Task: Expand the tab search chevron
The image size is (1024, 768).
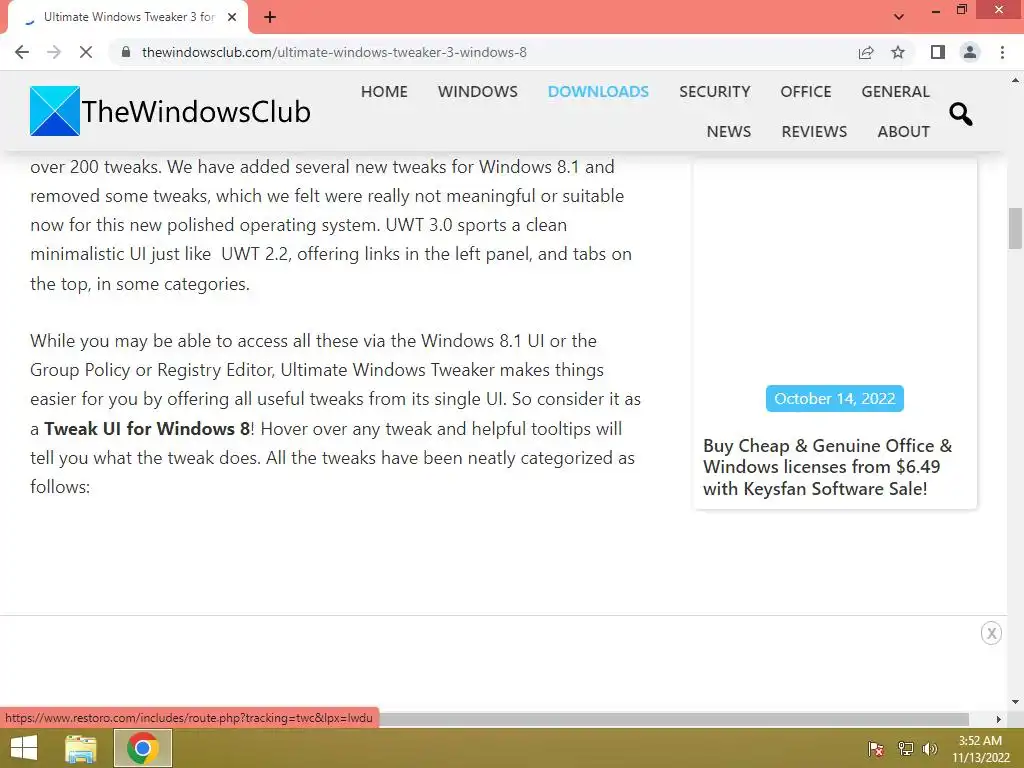Action: pos(899,17)
